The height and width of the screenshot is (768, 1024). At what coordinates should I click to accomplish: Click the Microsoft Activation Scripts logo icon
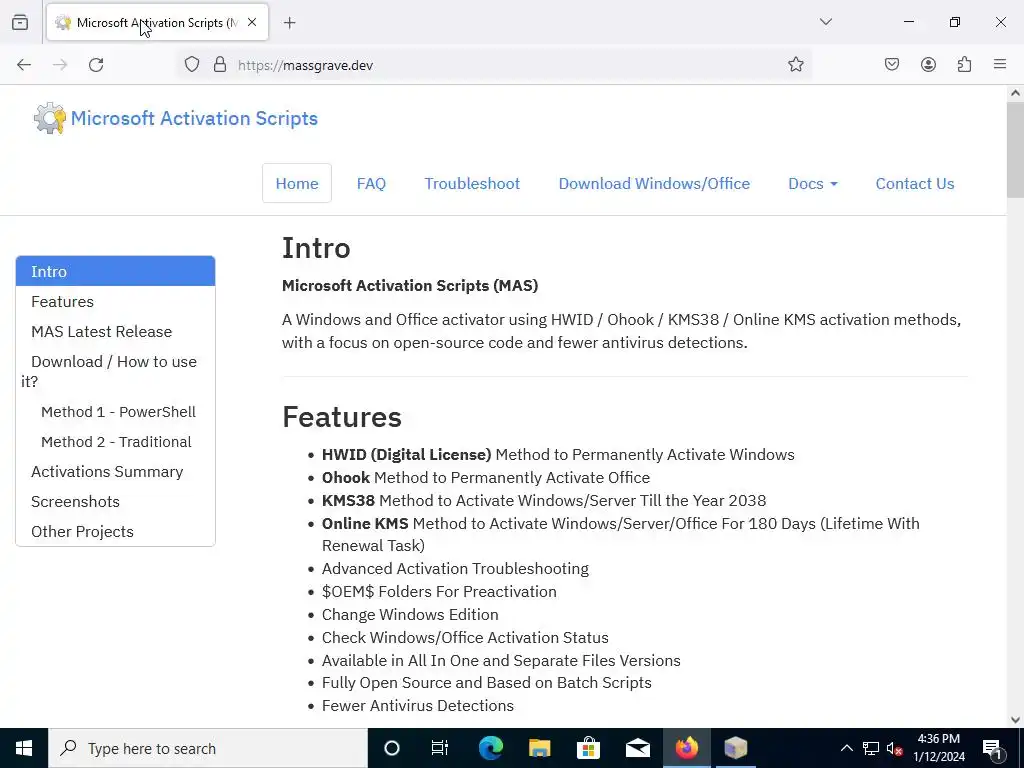click(50, 118)
